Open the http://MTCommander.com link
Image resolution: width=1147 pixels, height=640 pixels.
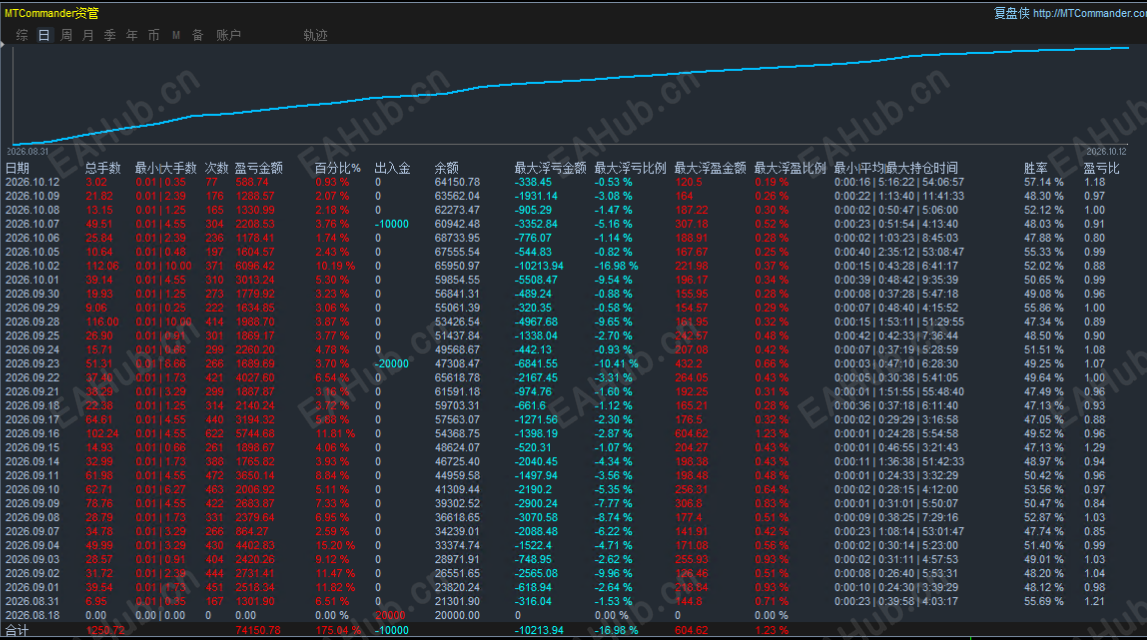(1090, 13)
